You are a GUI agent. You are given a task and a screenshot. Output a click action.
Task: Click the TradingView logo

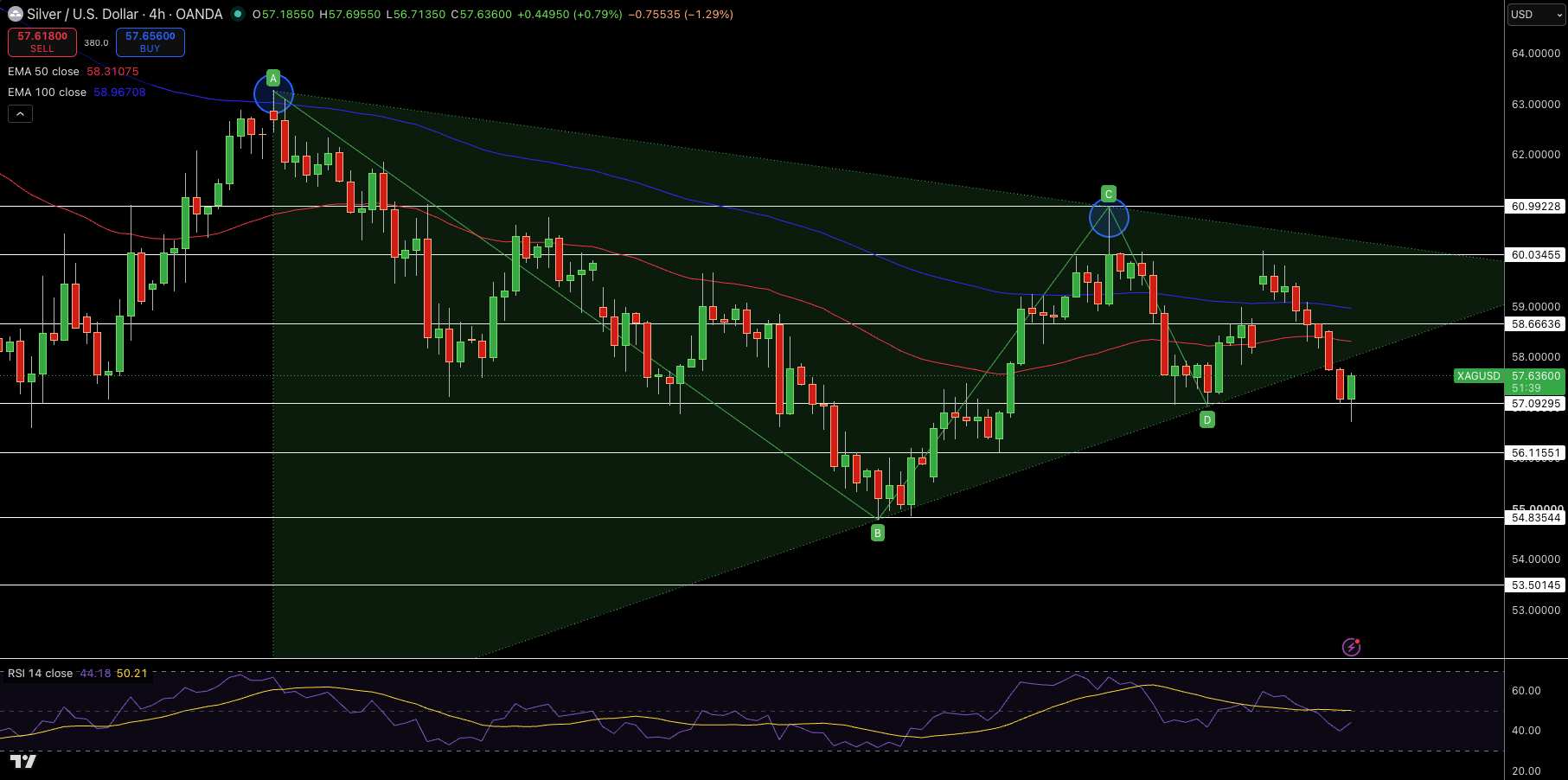click(23, 761)
